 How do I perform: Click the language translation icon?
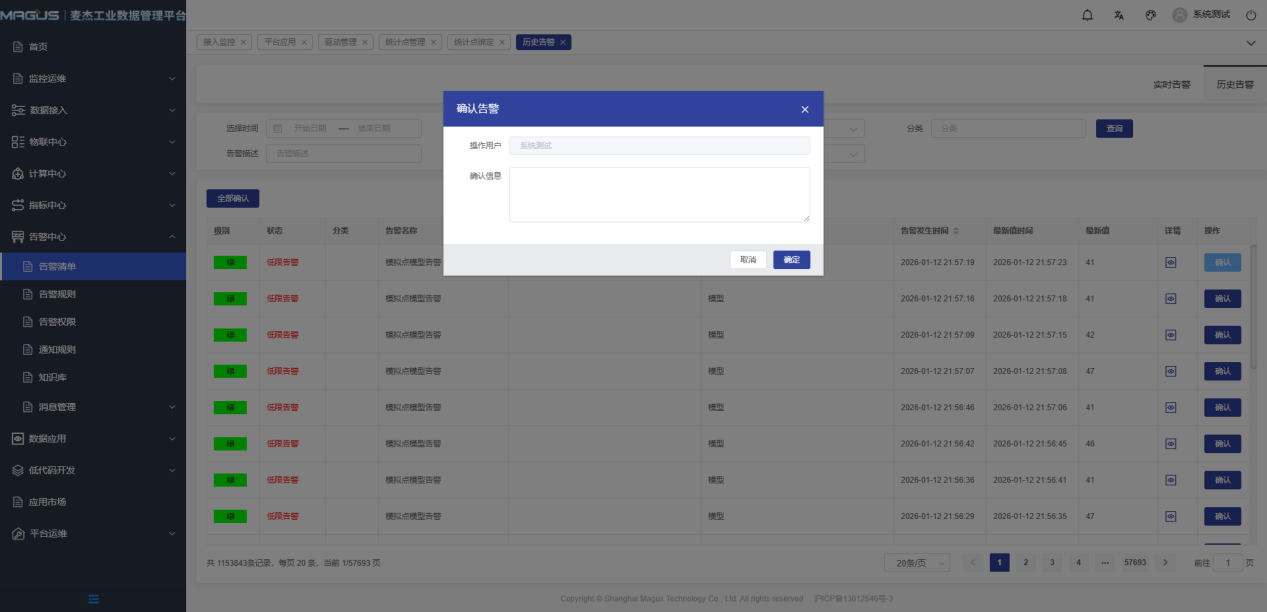point(1119,15)
